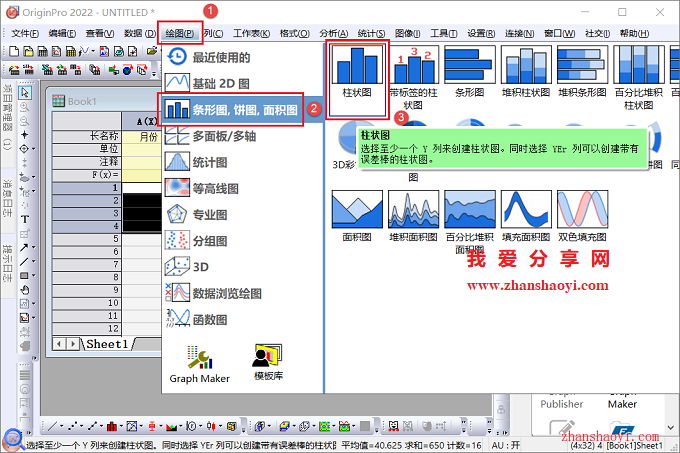The image size is (680, 453).
Task: Click the sheet tab scroll-left arrow
Action: 59,344
